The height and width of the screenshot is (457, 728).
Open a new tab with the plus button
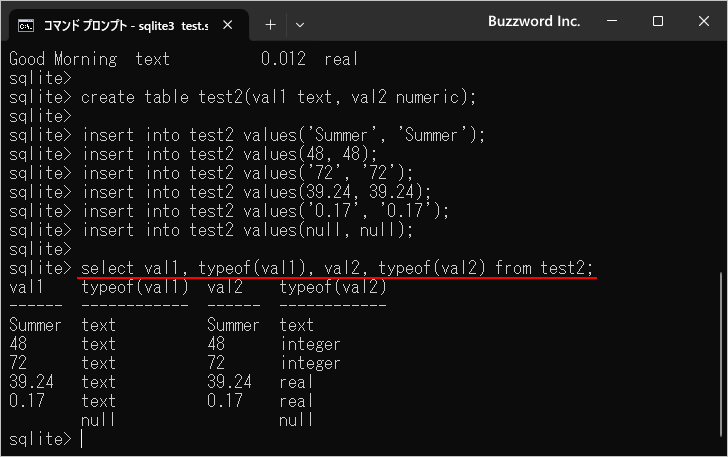click(270, 22)
